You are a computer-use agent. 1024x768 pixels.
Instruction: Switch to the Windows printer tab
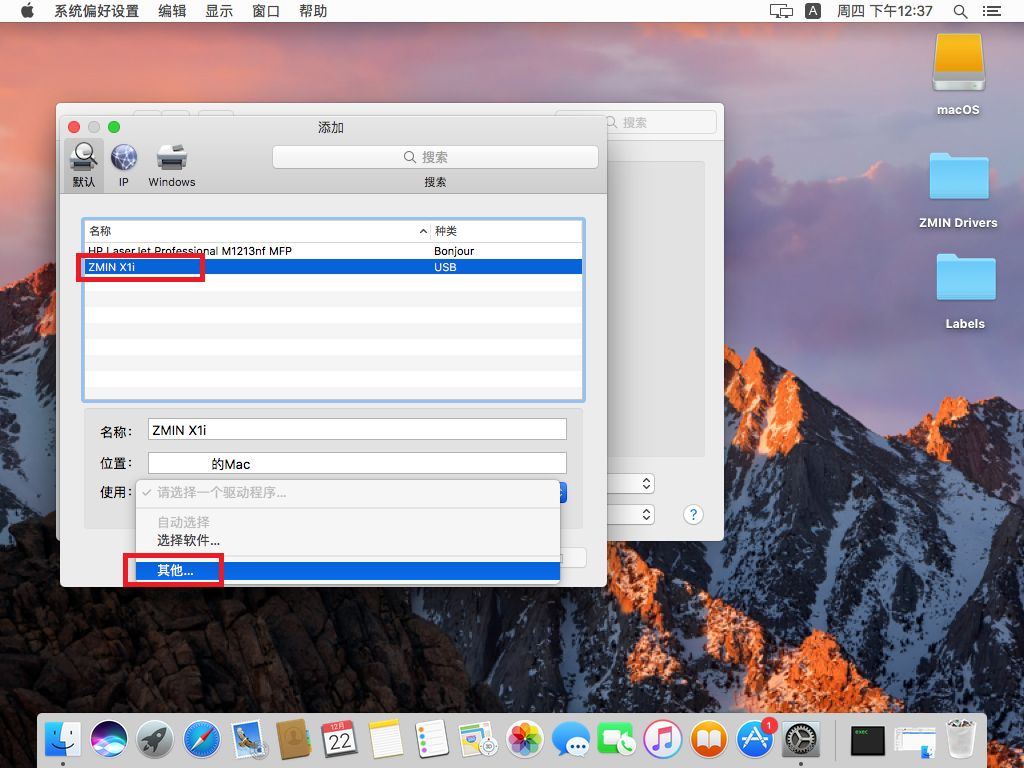172,165
